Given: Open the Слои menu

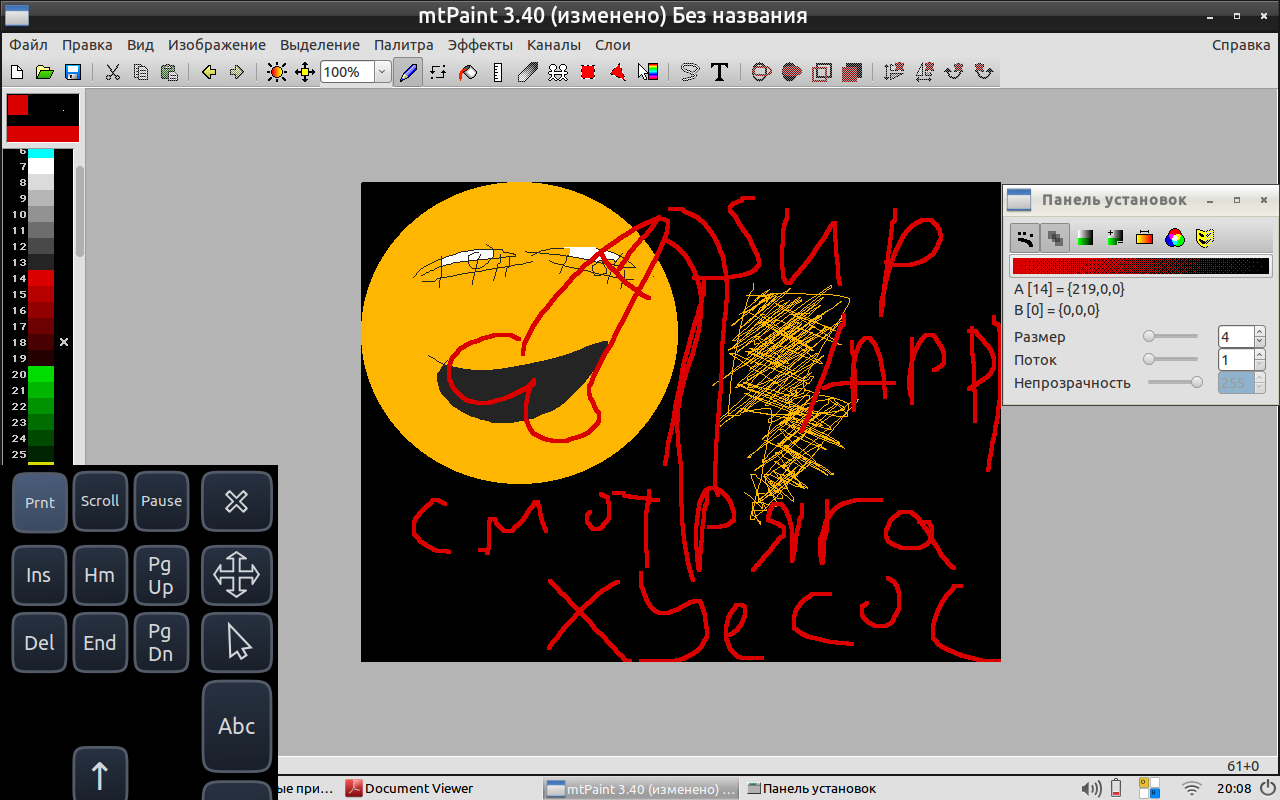Looking at the screenshot, I should (x=613, y=45).
